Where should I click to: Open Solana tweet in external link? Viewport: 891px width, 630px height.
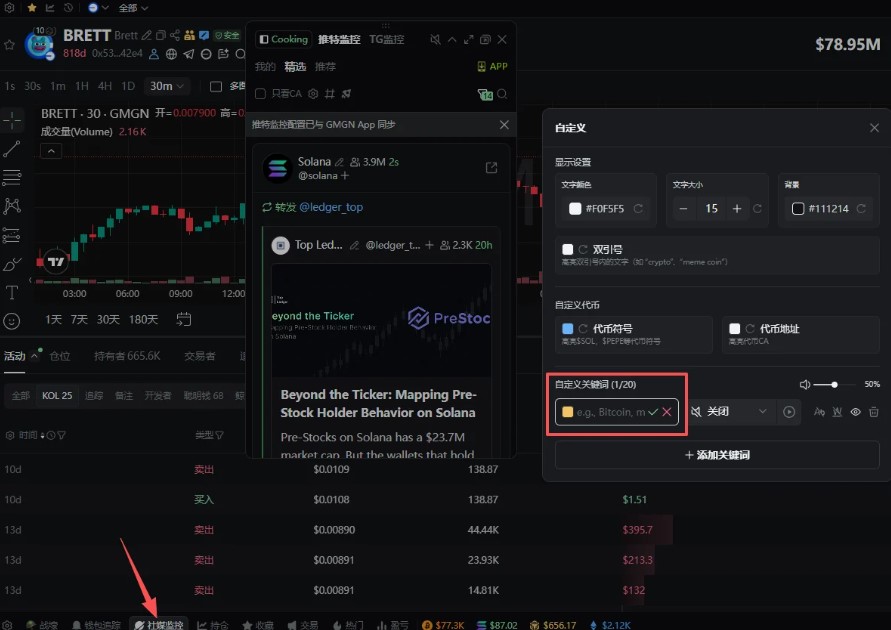click(492, 168)
